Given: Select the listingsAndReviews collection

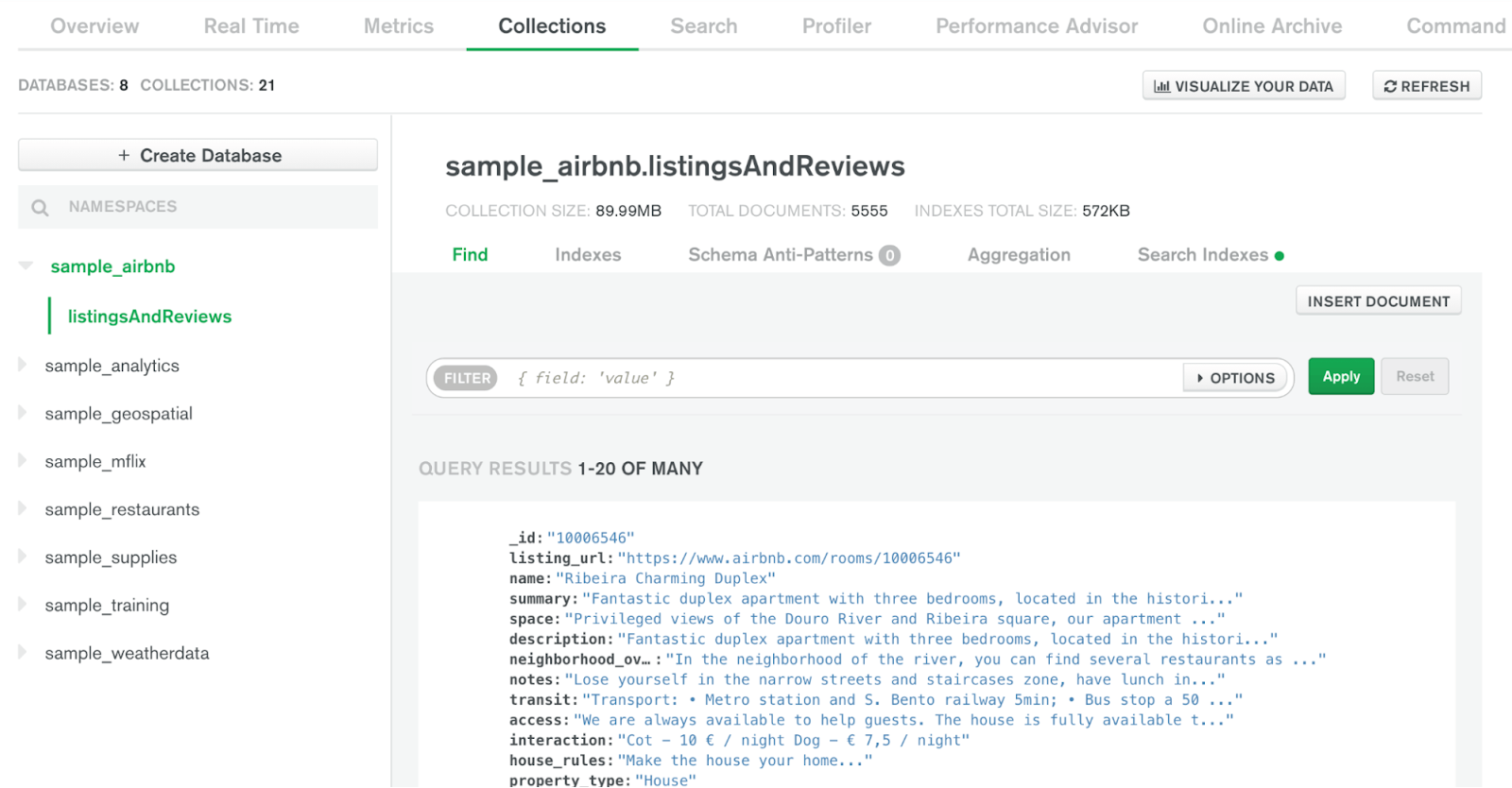Looking at the screenshot, I should pyautogui.click(x=149, y=317).
